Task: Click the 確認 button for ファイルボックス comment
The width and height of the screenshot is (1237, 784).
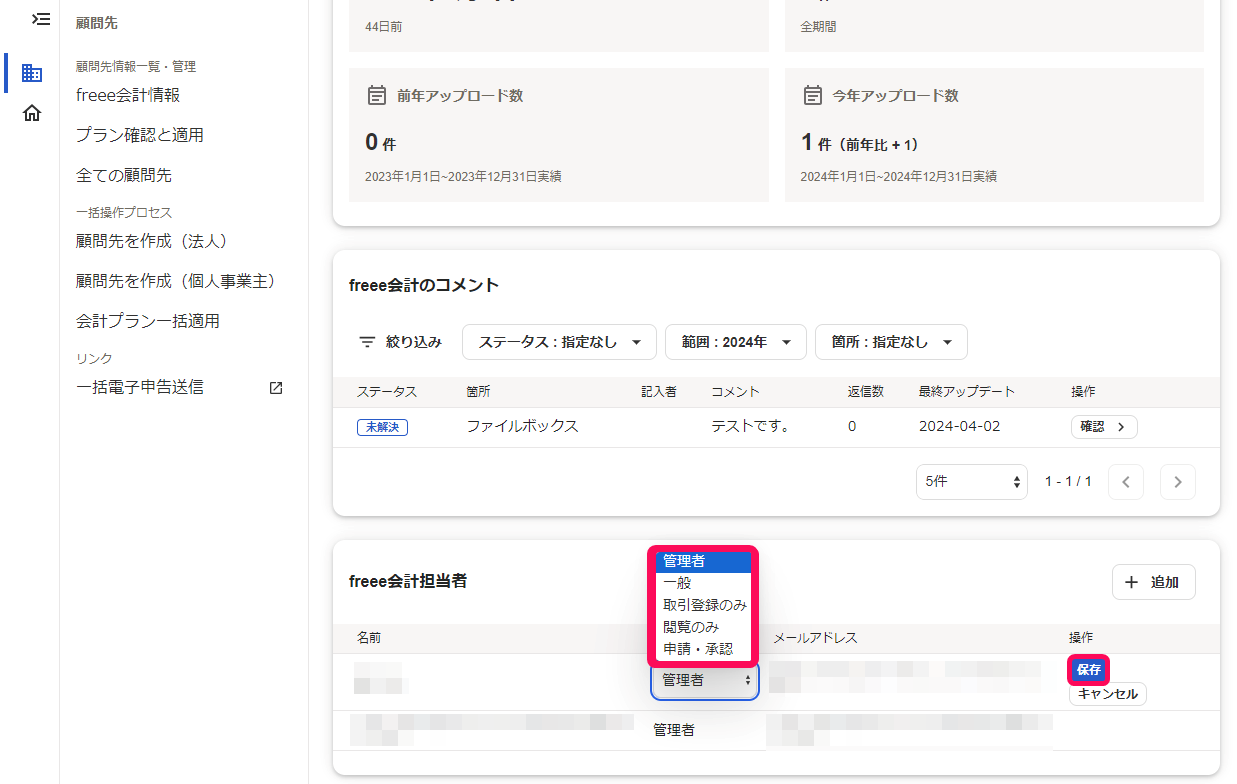Action: [1104, 427]
